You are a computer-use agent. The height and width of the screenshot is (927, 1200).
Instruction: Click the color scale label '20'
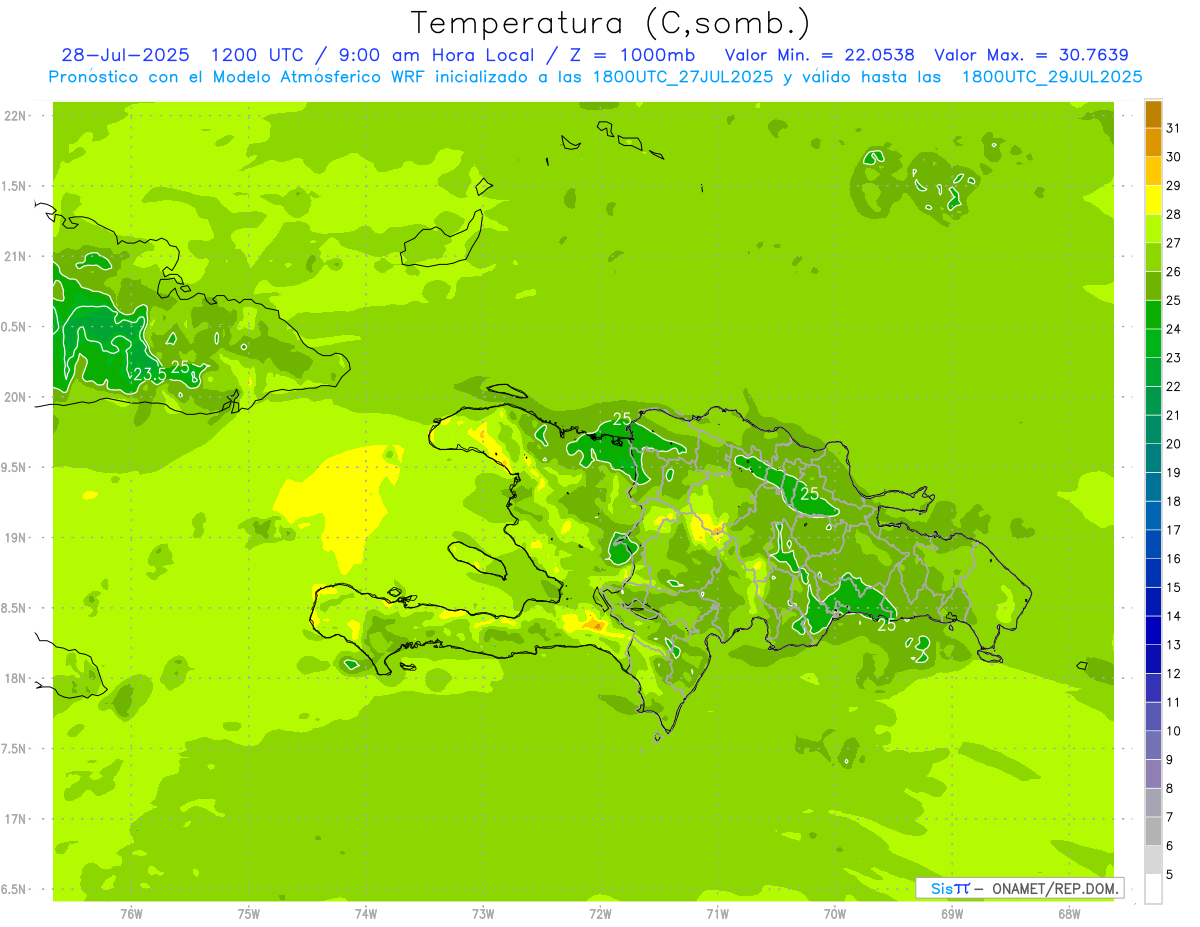click(x=1174, y=443)
